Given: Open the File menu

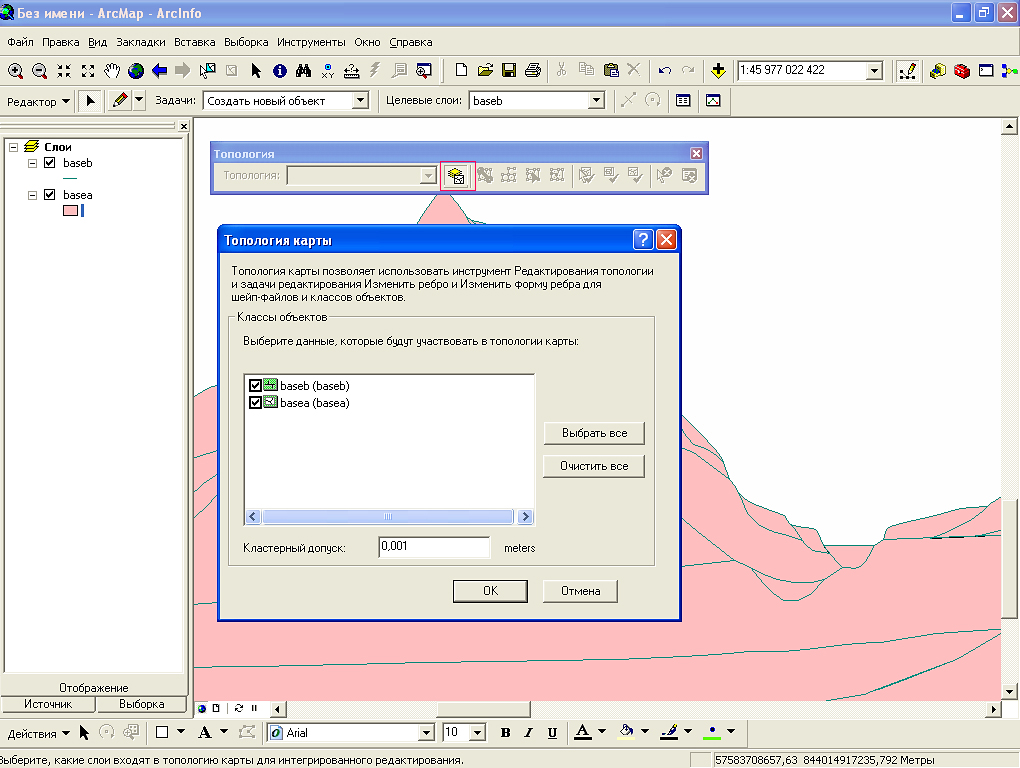Looking at the screenshot, I should pyautogui.click(x=20, y=42).
